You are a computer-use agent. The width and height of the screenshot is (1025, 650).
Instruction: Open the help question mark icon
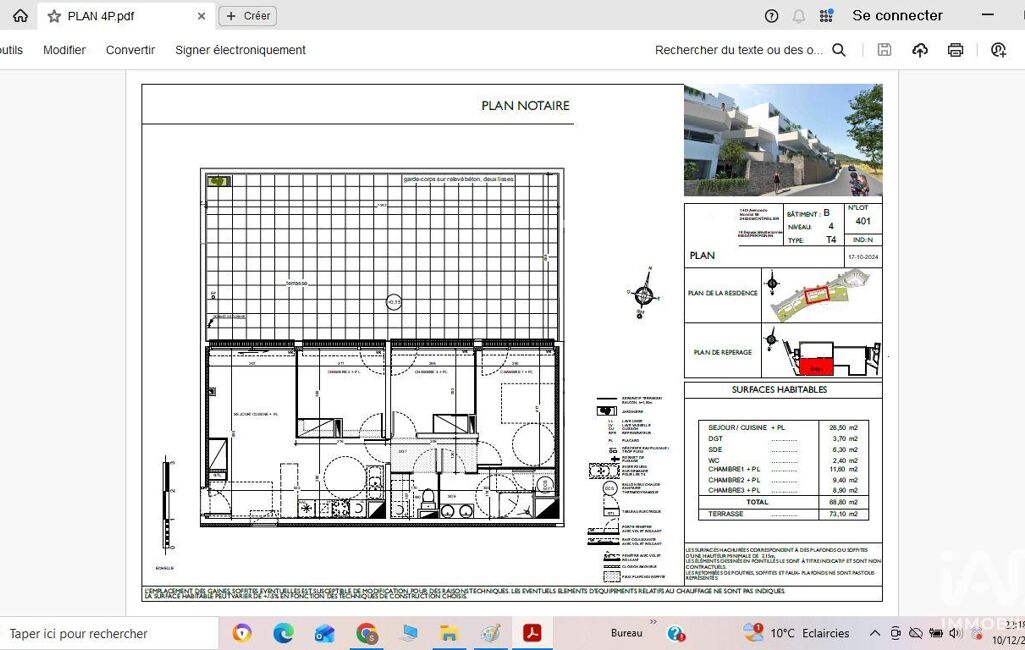pyautogui.click(x=771, y=16)
